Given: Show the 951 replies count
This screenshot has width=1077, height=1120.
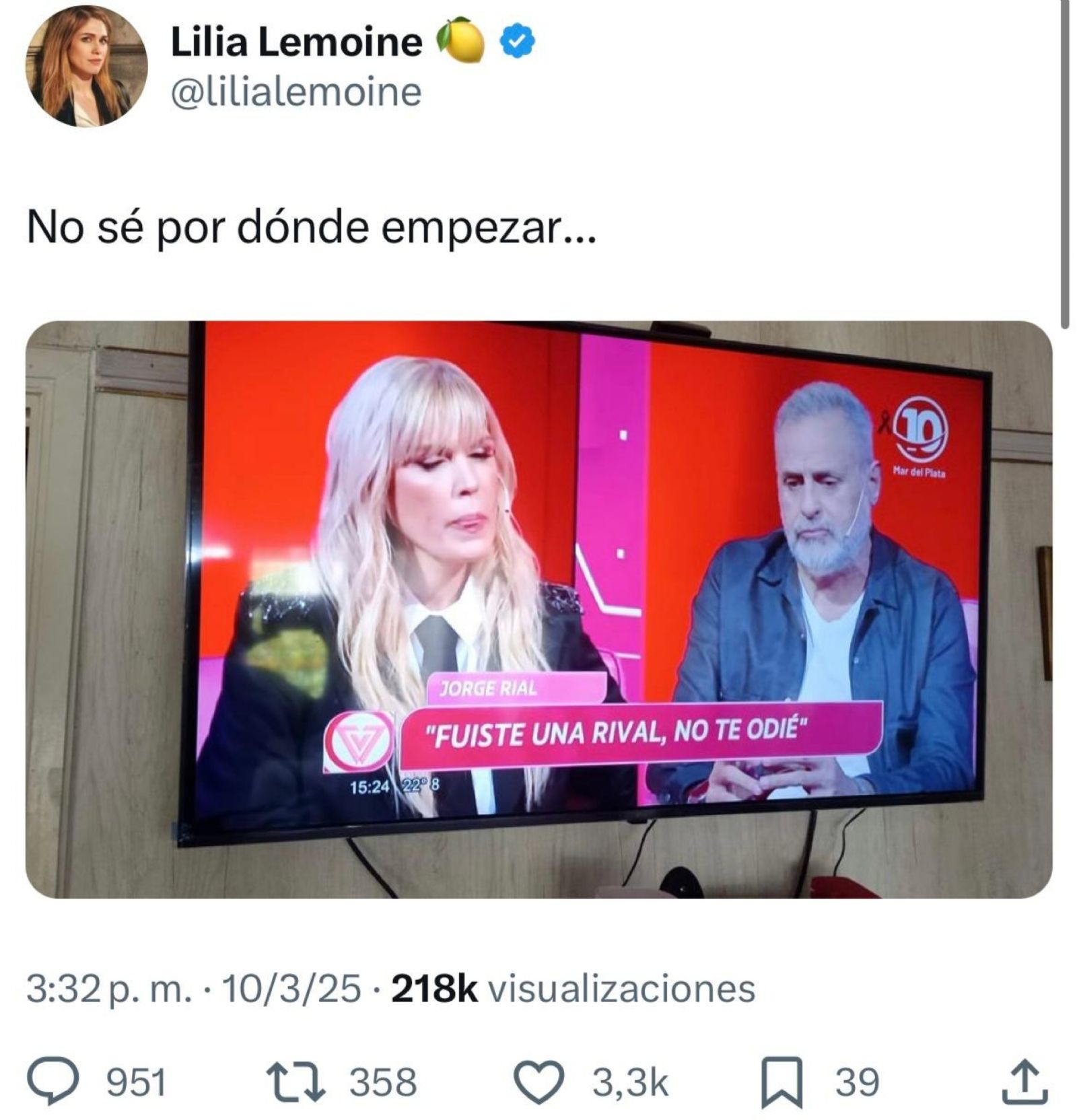Looking at the screenshot, I should pos(137,1082).
